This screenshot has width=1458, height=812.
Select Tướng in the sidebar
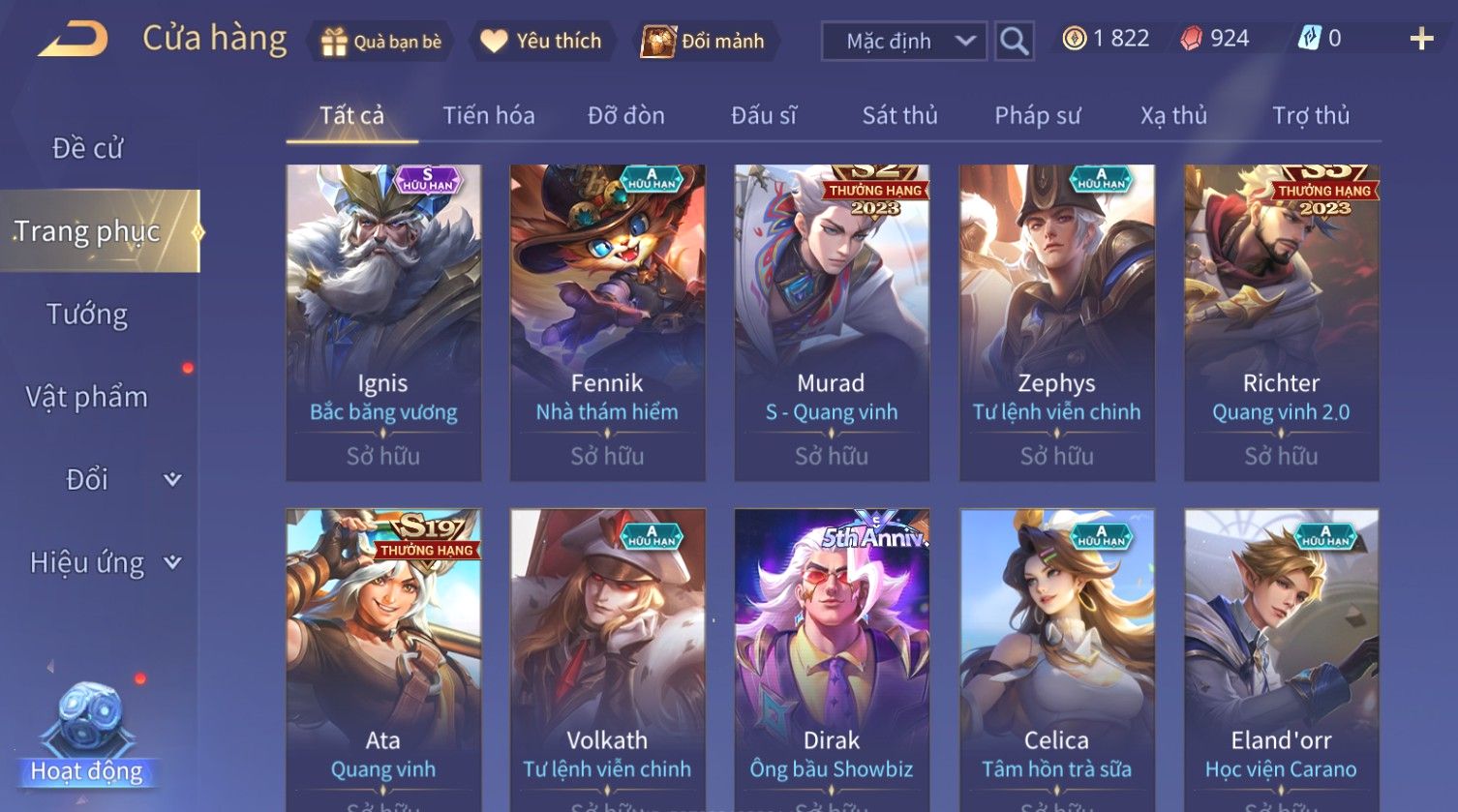tap(87, 314)
